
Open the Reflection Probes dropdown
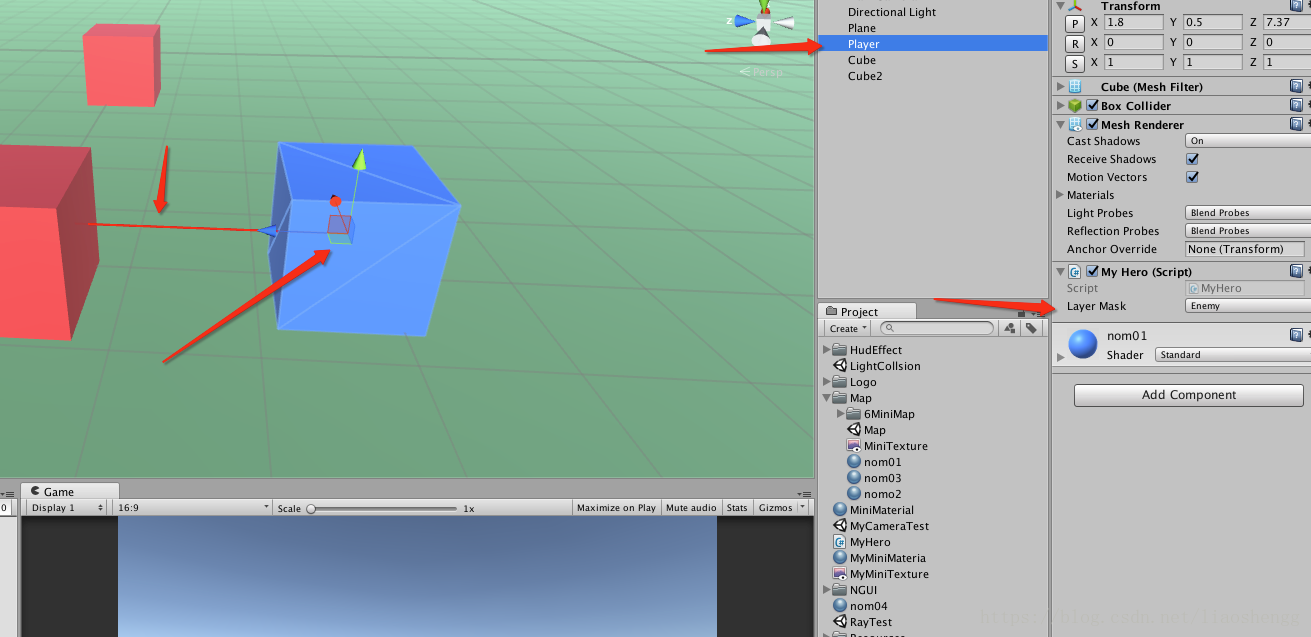1248,231
